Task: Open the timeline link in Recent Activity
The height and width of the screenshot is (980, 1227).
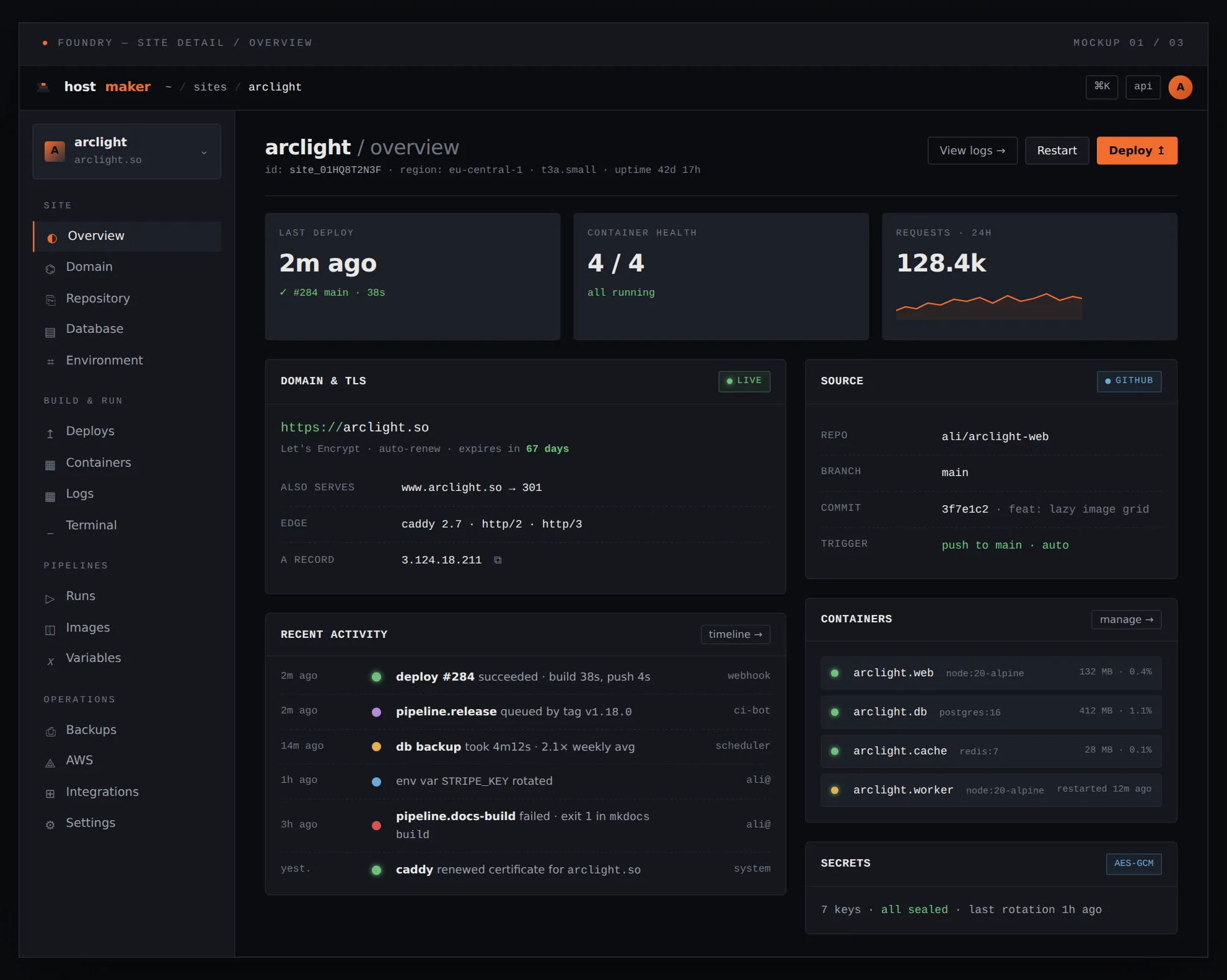Action: pos(735,635)
